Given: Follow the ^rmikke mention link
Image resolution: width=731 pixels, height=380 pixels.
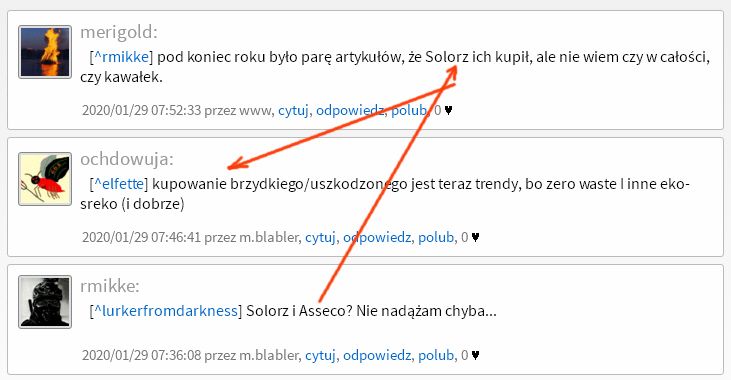Looking at the screenshot, I should click(x=121, y=57).
